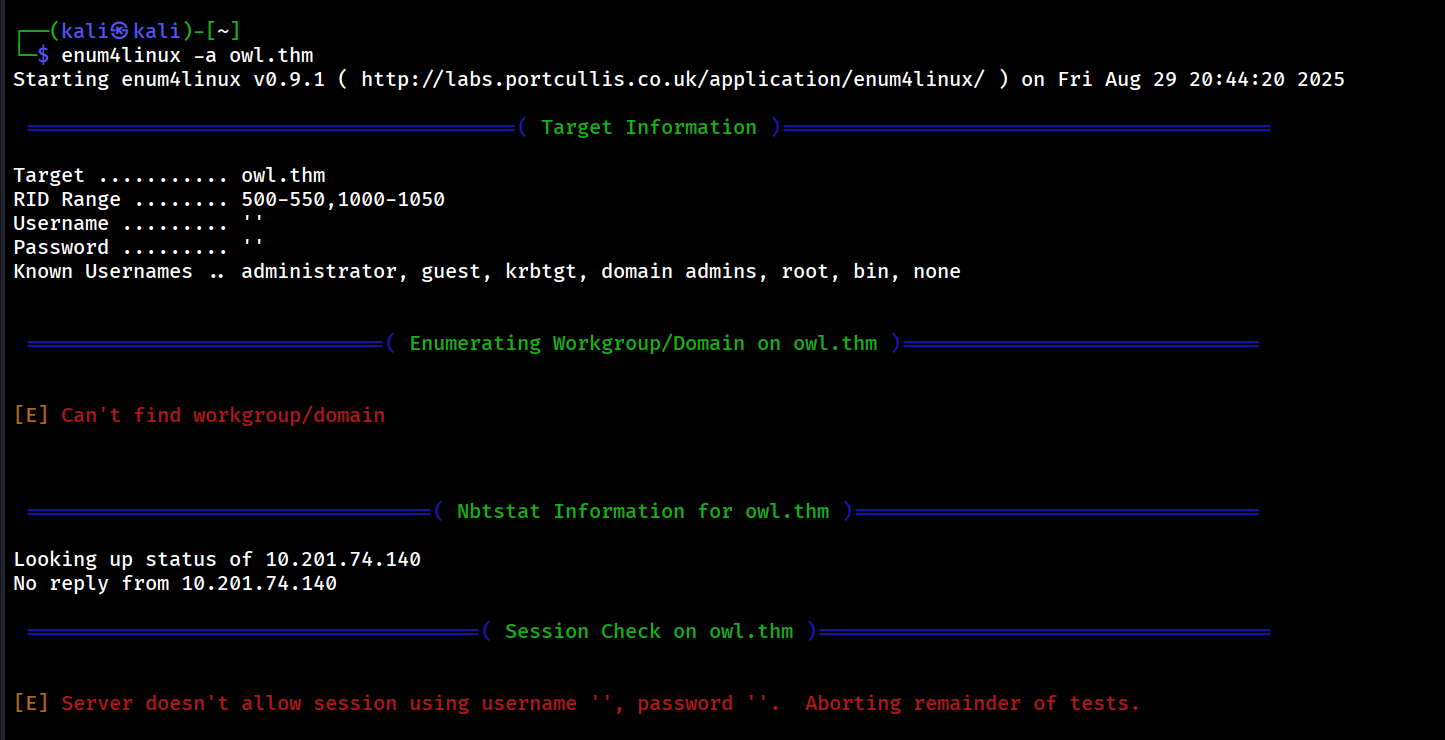Click the Nbtstat Information section header
The image size is (1445, 740).
click(x=643, y=511)
